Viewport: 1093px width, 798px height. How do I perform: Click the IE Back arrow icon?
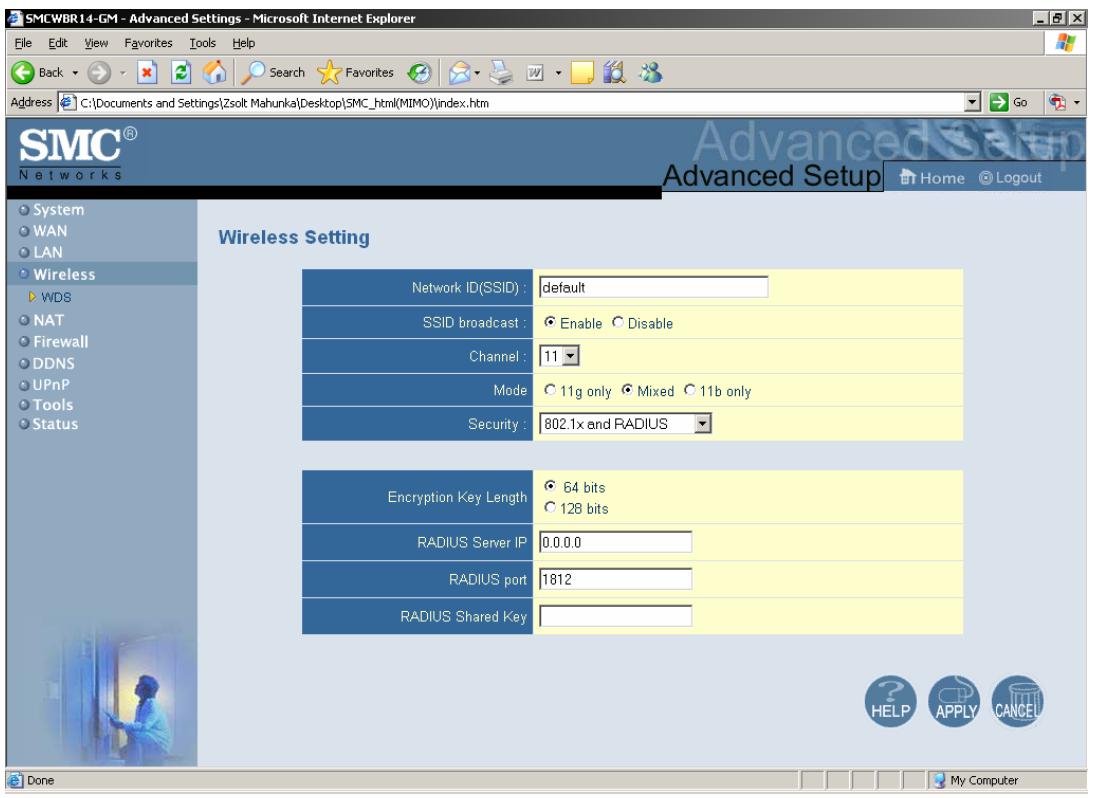22,72
